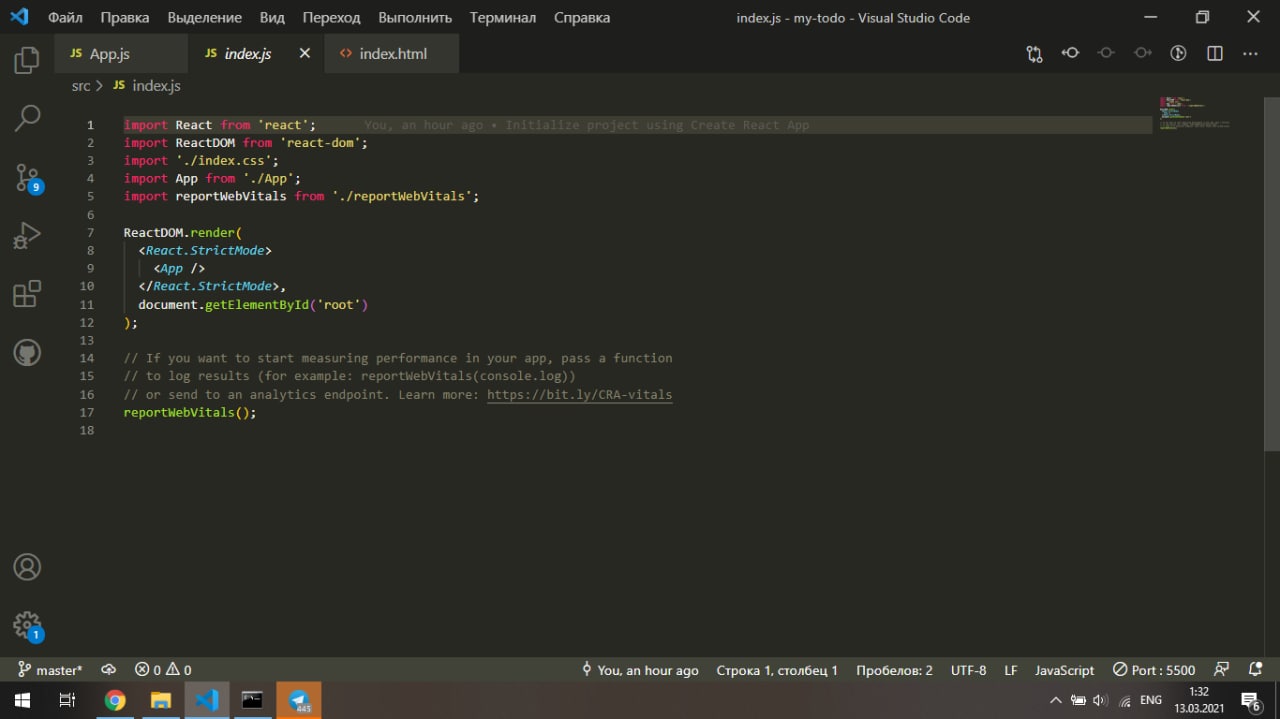This screenshot has width=1280, height=719.
Task: Open errors and warnings count panel
Action: 163,670
